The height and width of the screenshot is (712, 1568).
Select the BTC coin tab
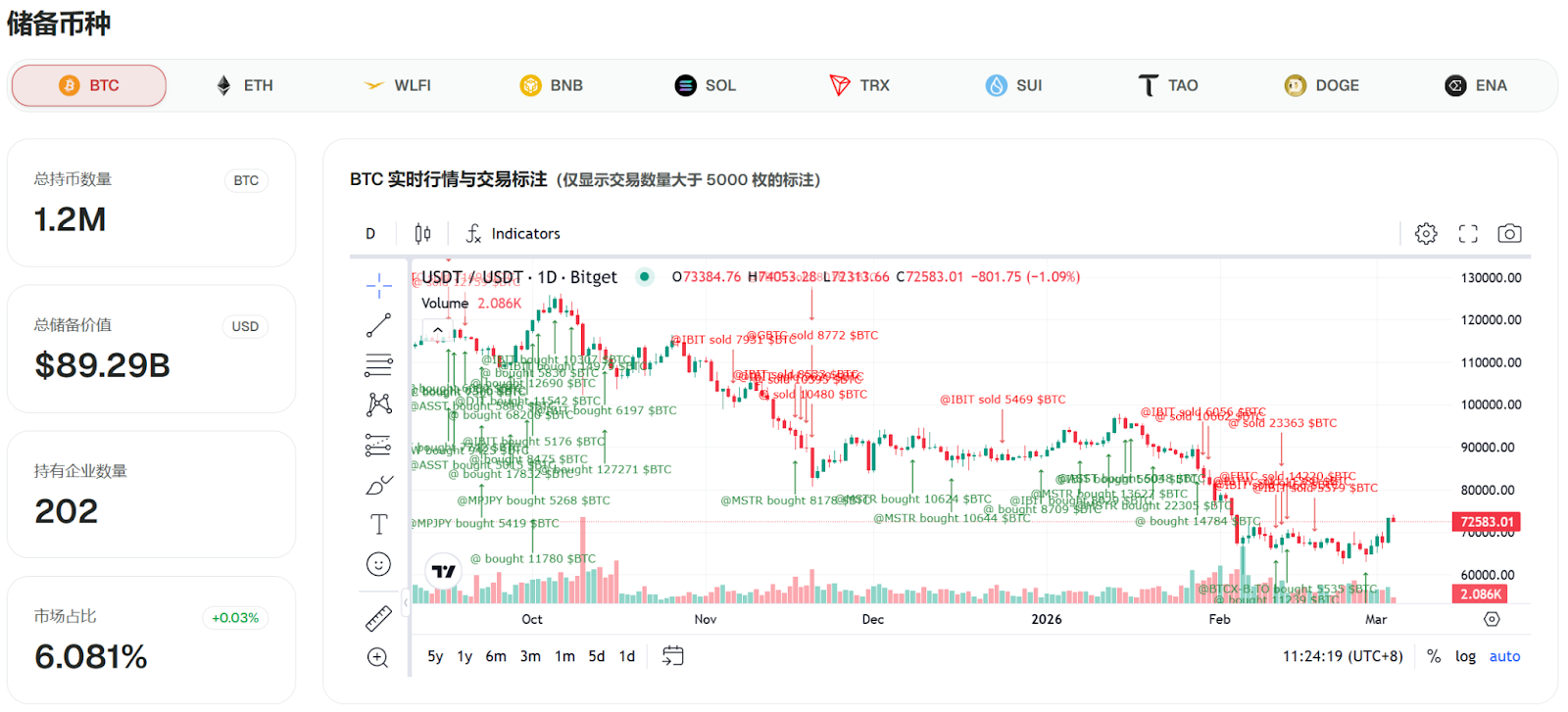(89, 85)
